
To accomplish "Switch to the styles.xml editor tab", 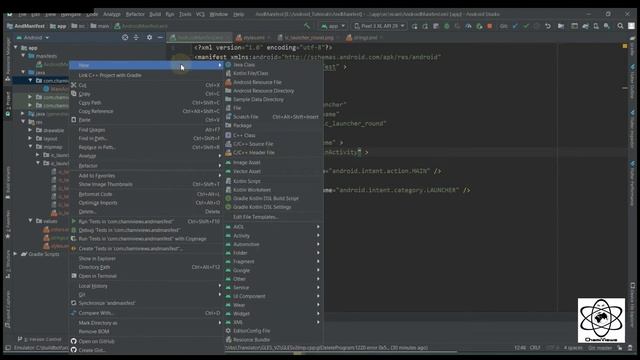I will [x=253, y=38].
